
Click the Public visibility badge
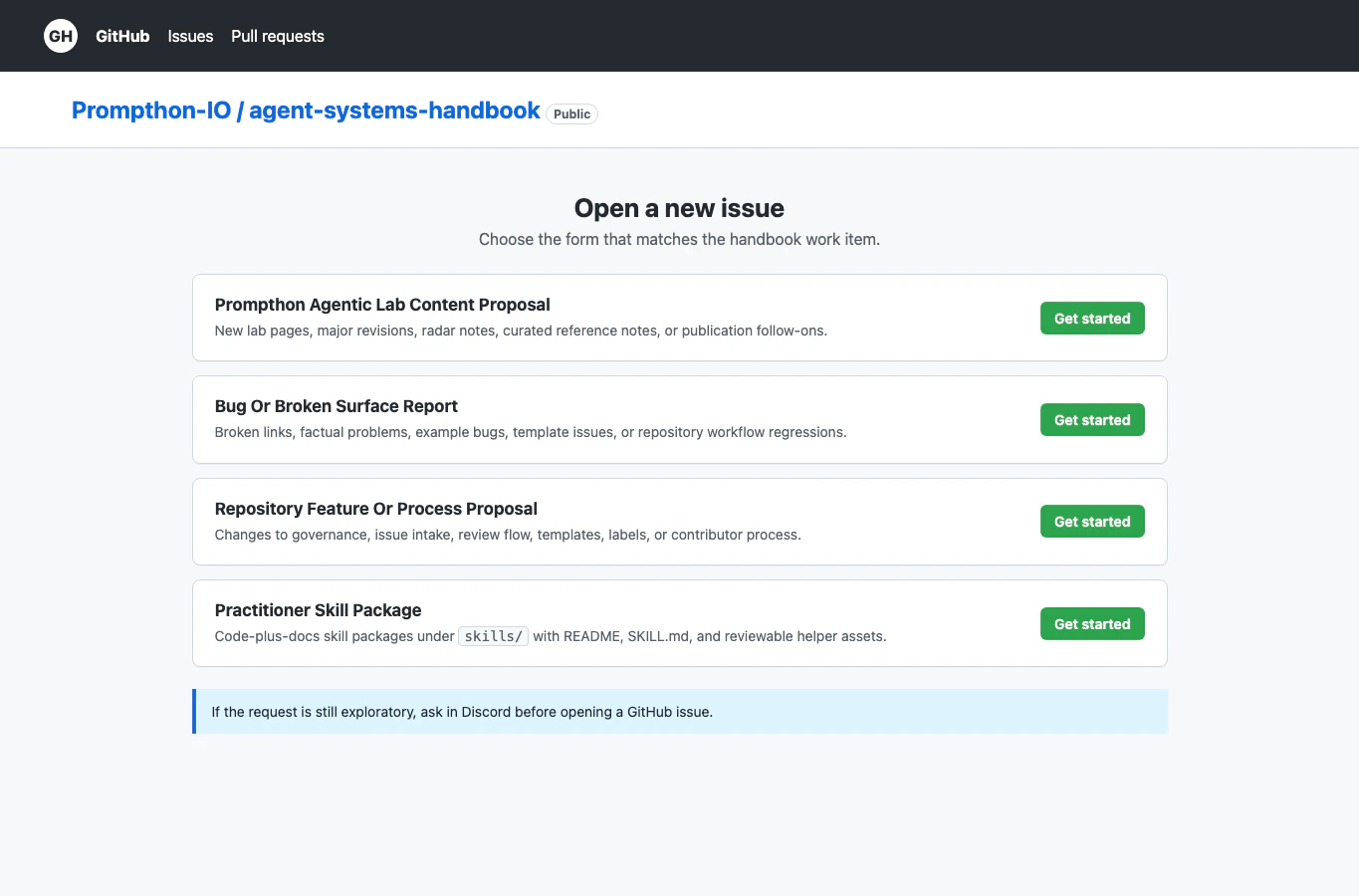571,113
